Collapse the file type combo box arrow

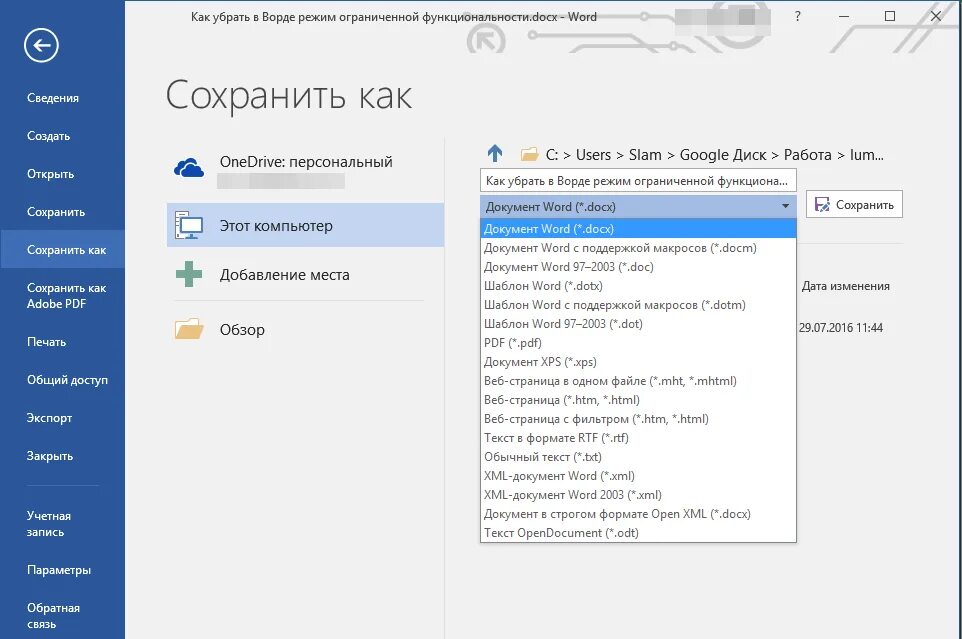coord(785,207)
